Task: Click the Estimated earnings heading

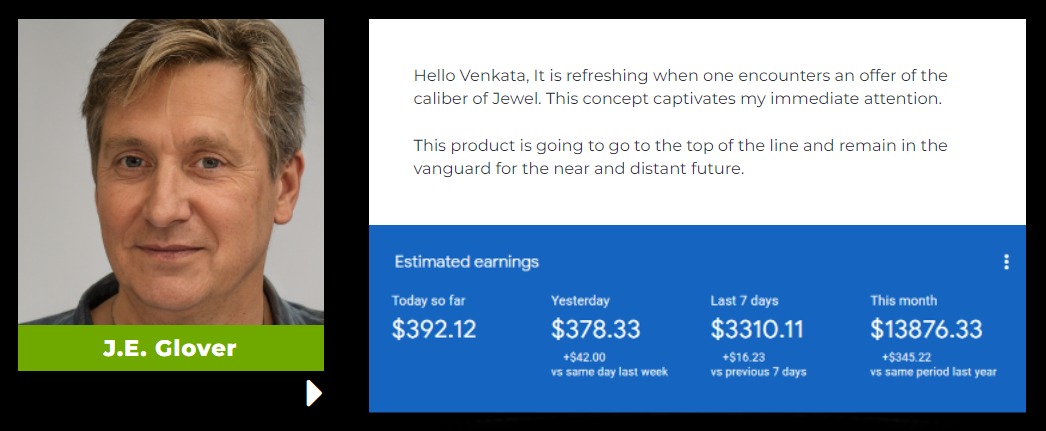Action: (466, 262)
